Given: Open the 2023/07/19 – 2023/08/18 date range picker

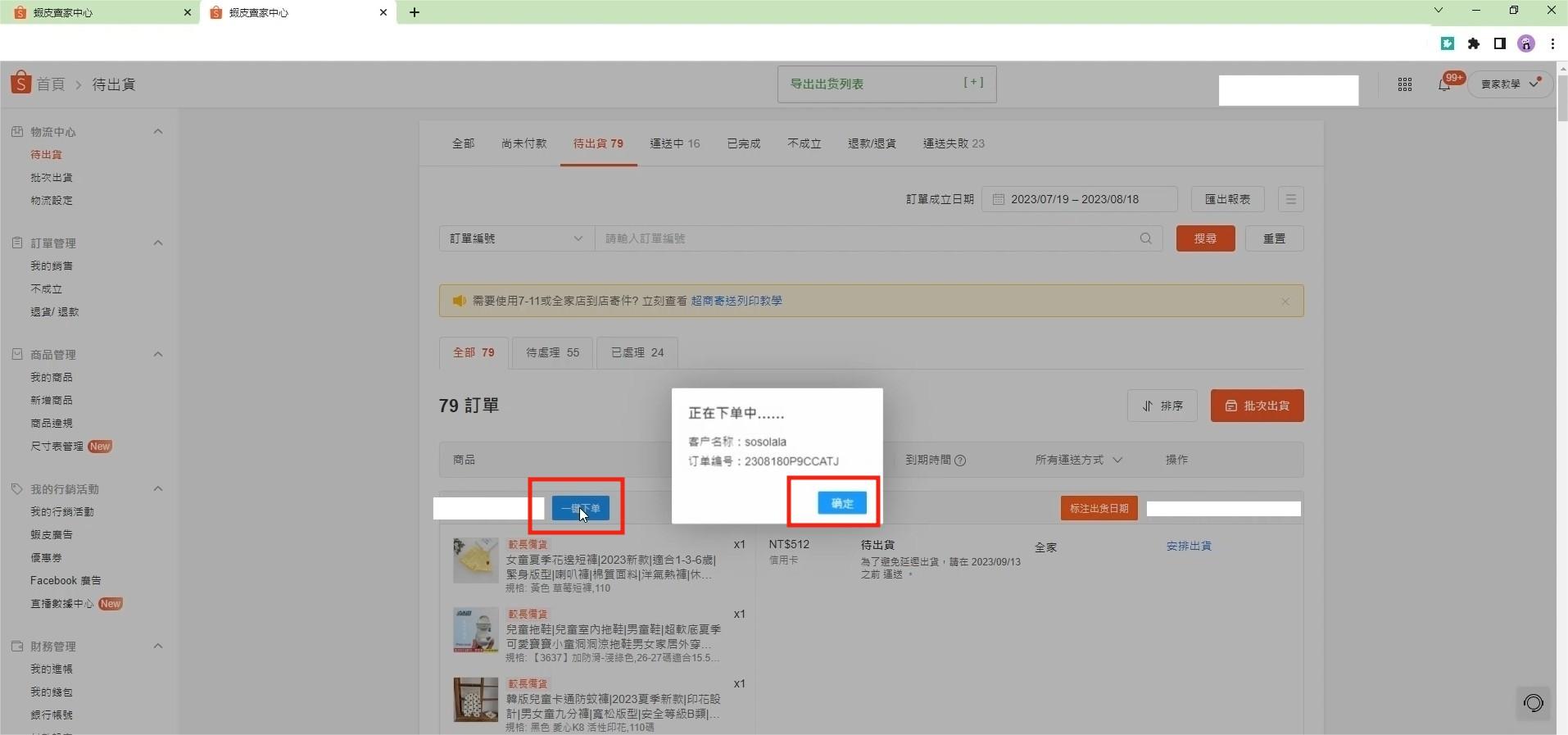Looking at the screenshot, I should [x=1079, y=199].
